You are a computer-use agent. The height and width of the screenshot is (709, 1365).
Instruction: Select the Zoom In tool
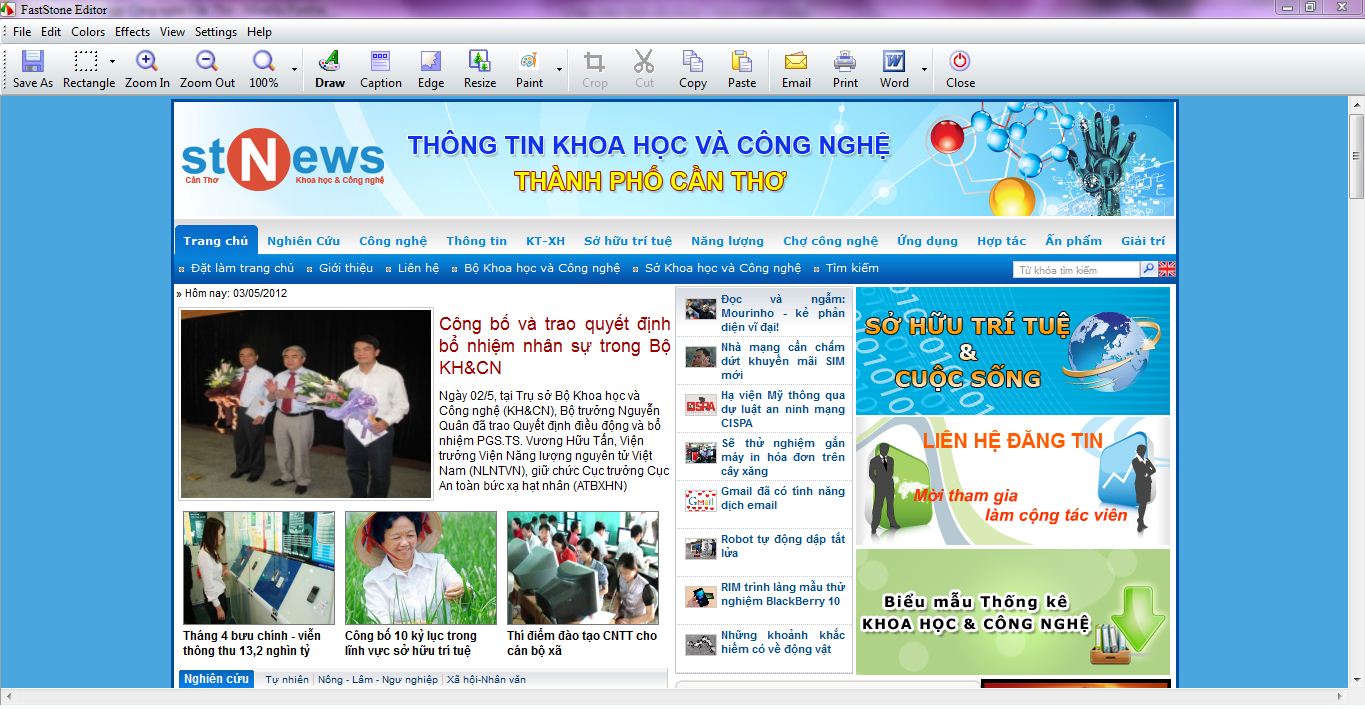147,69
